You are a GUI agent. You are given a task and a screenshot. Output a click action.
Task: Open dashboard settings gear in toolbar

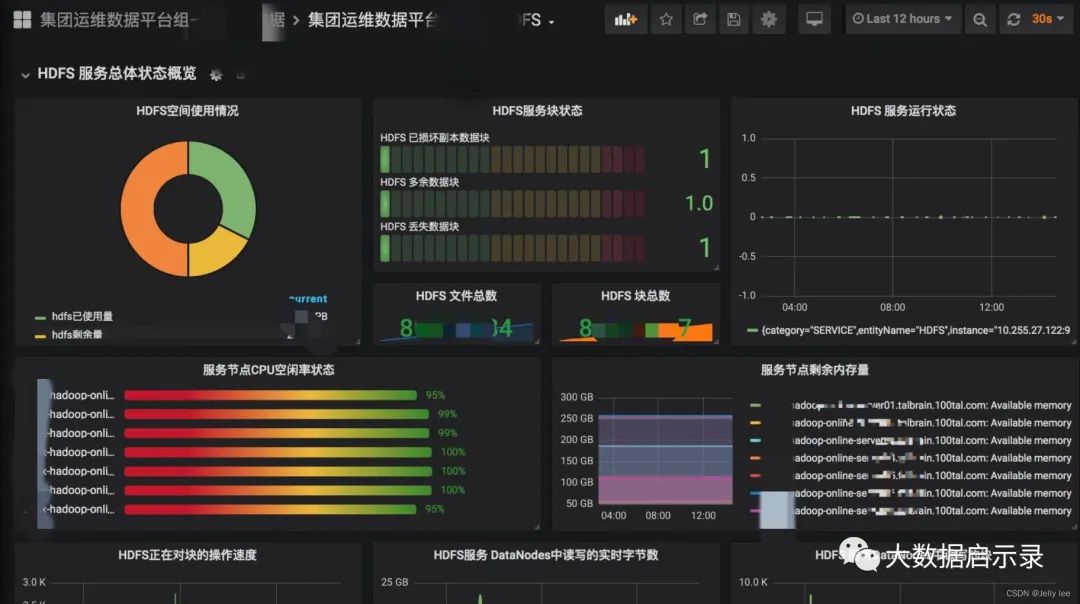click(x=769, y=19)
